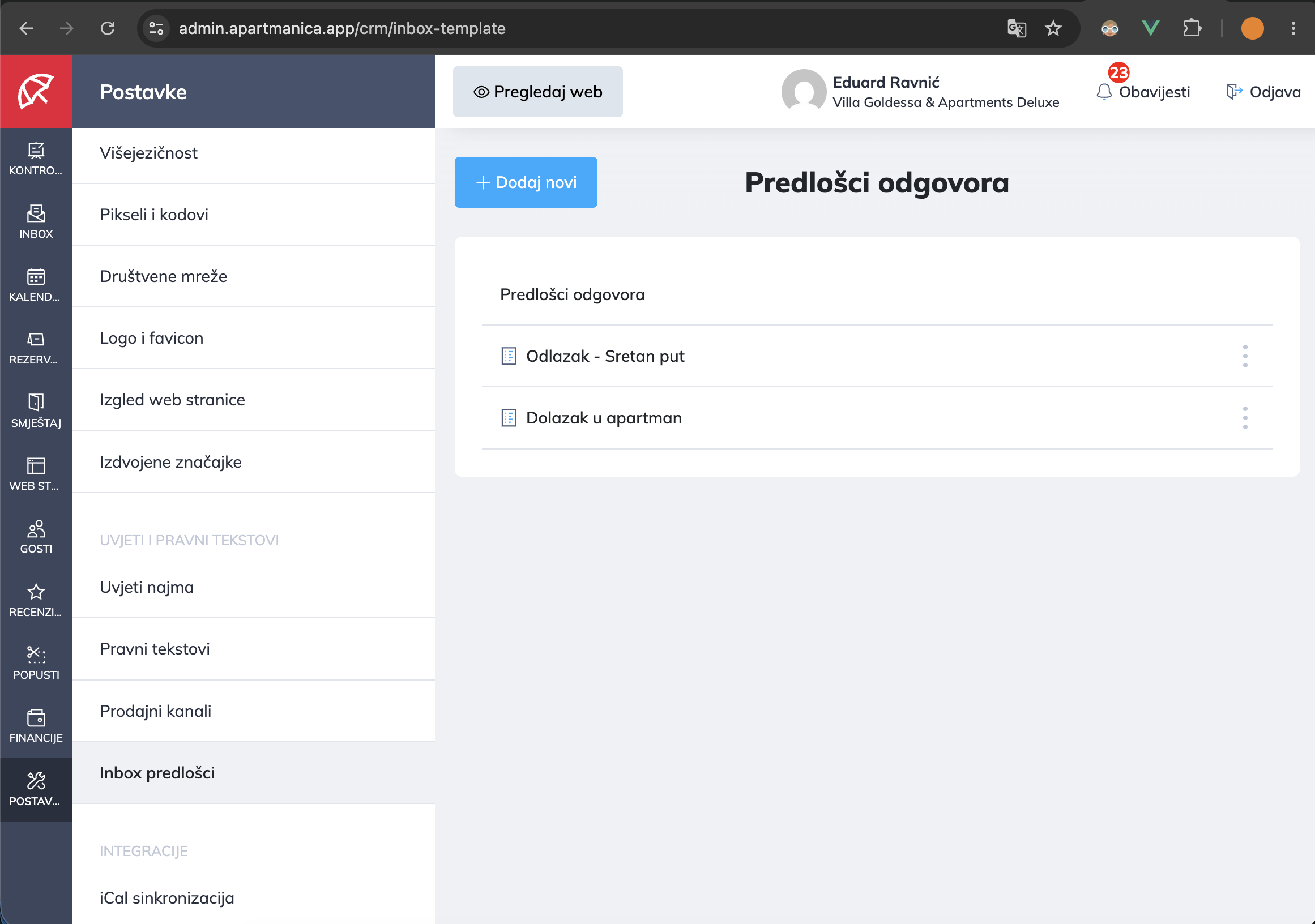Screen dimensions: 1315x924
Task: Open the Dolazak u apartman template
Action: point(604,418)
